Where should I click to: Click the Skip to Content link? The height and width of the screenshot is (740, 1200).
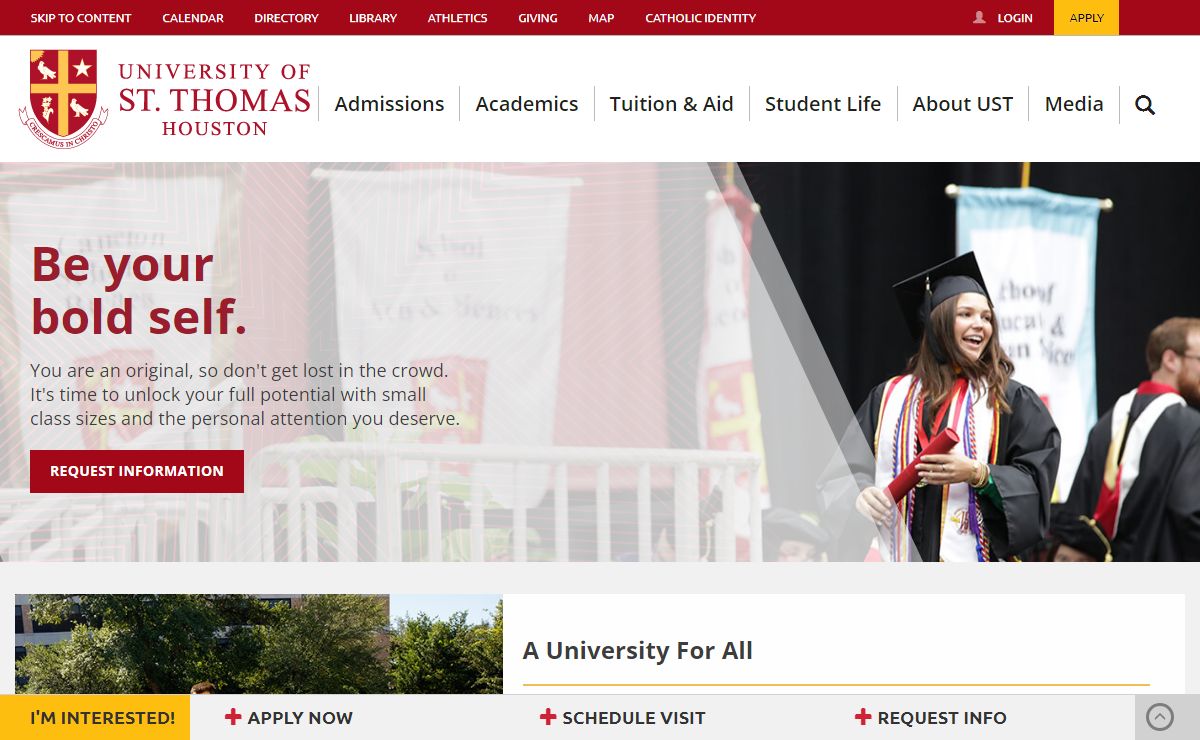point(81,18)
